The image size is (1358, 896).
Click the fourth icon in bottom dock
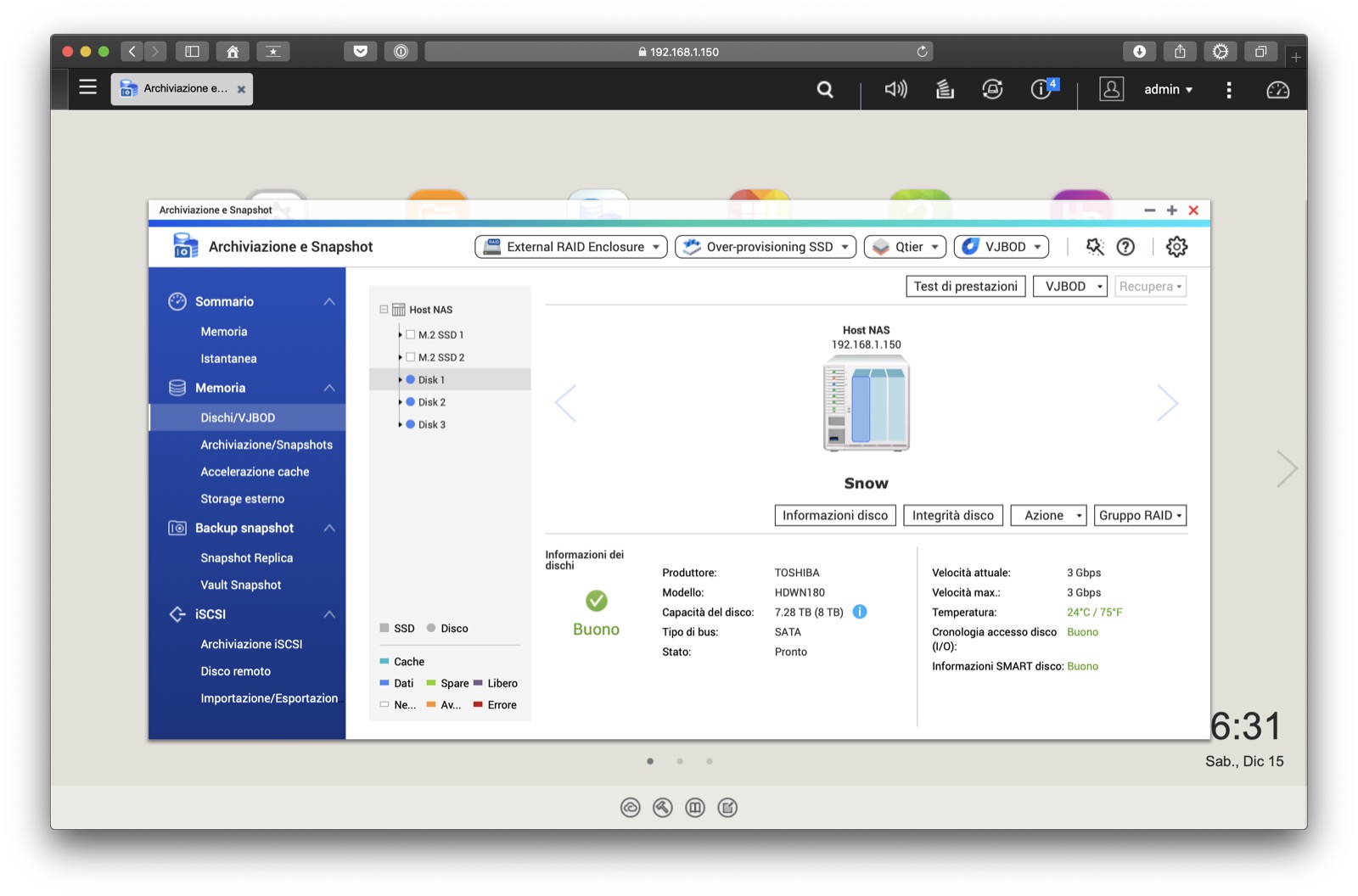pos(727,808)
